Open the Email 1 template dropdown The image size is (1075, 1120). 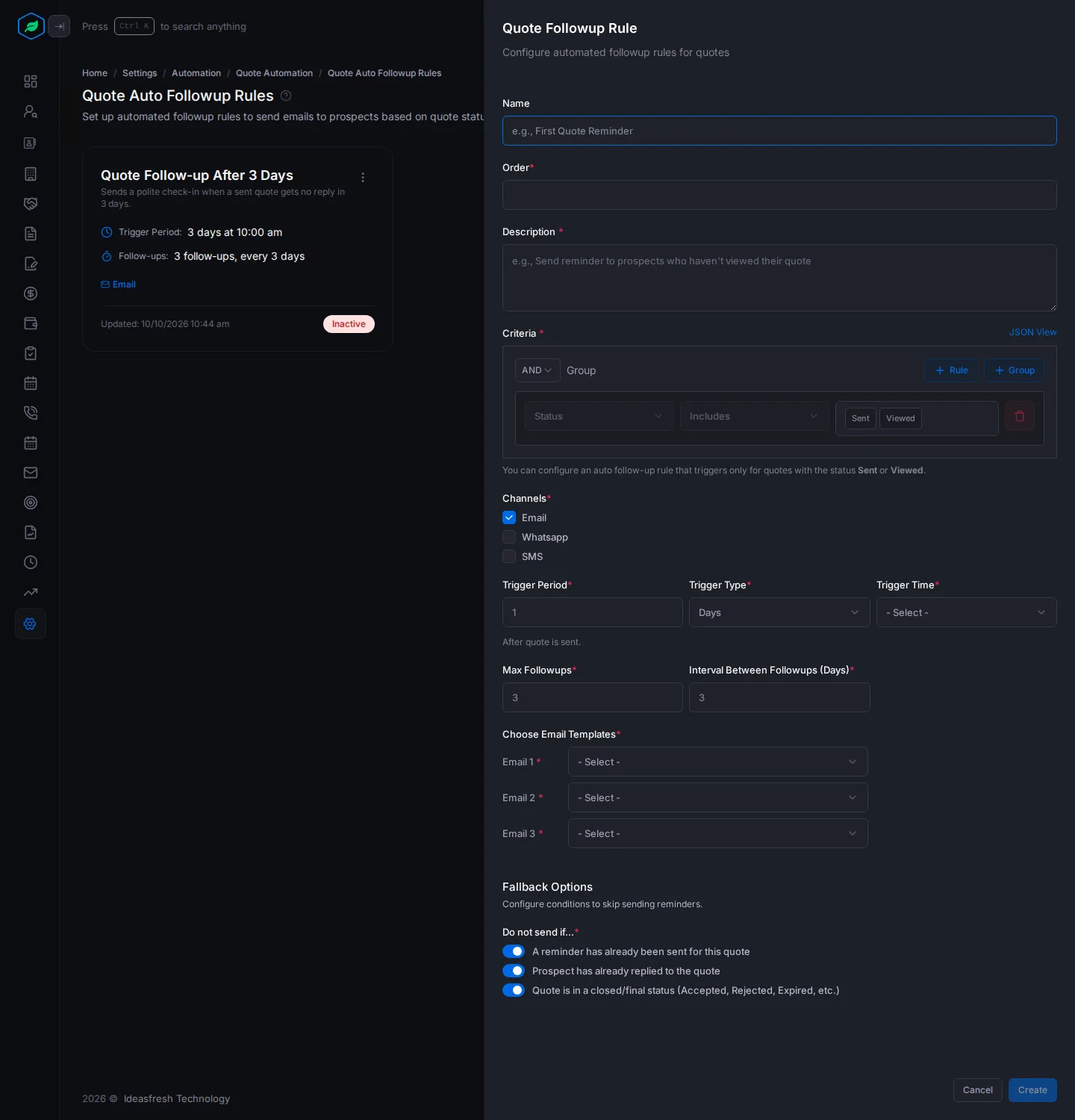click(718, 762)
